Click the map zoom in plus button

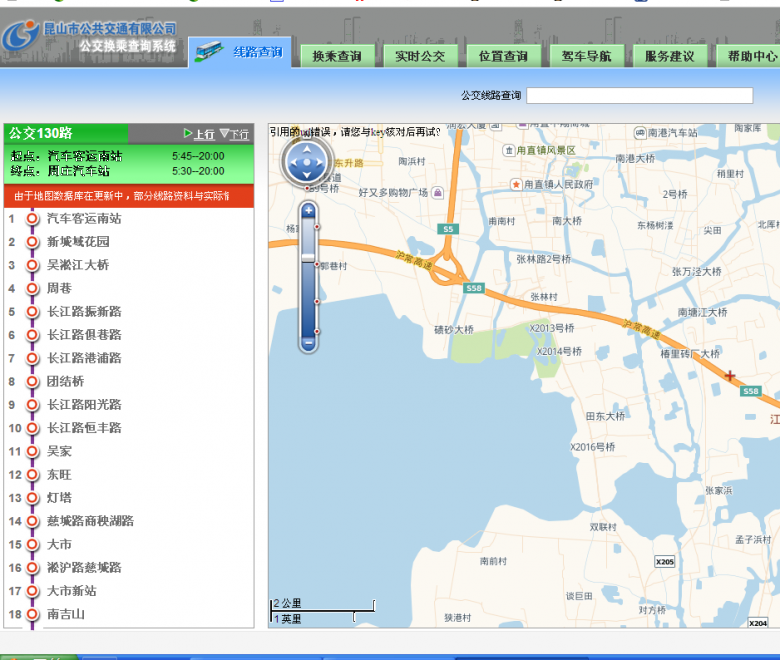click(x=308, y=211)
